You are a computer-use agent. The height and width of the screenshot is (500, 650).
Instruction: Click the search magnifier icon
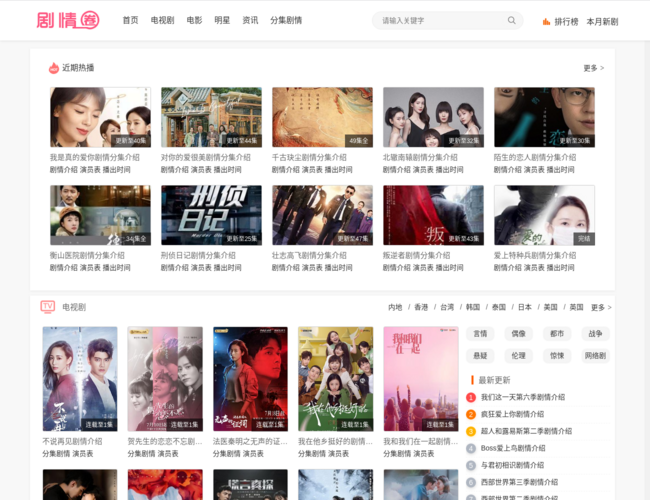click(512, 20)
